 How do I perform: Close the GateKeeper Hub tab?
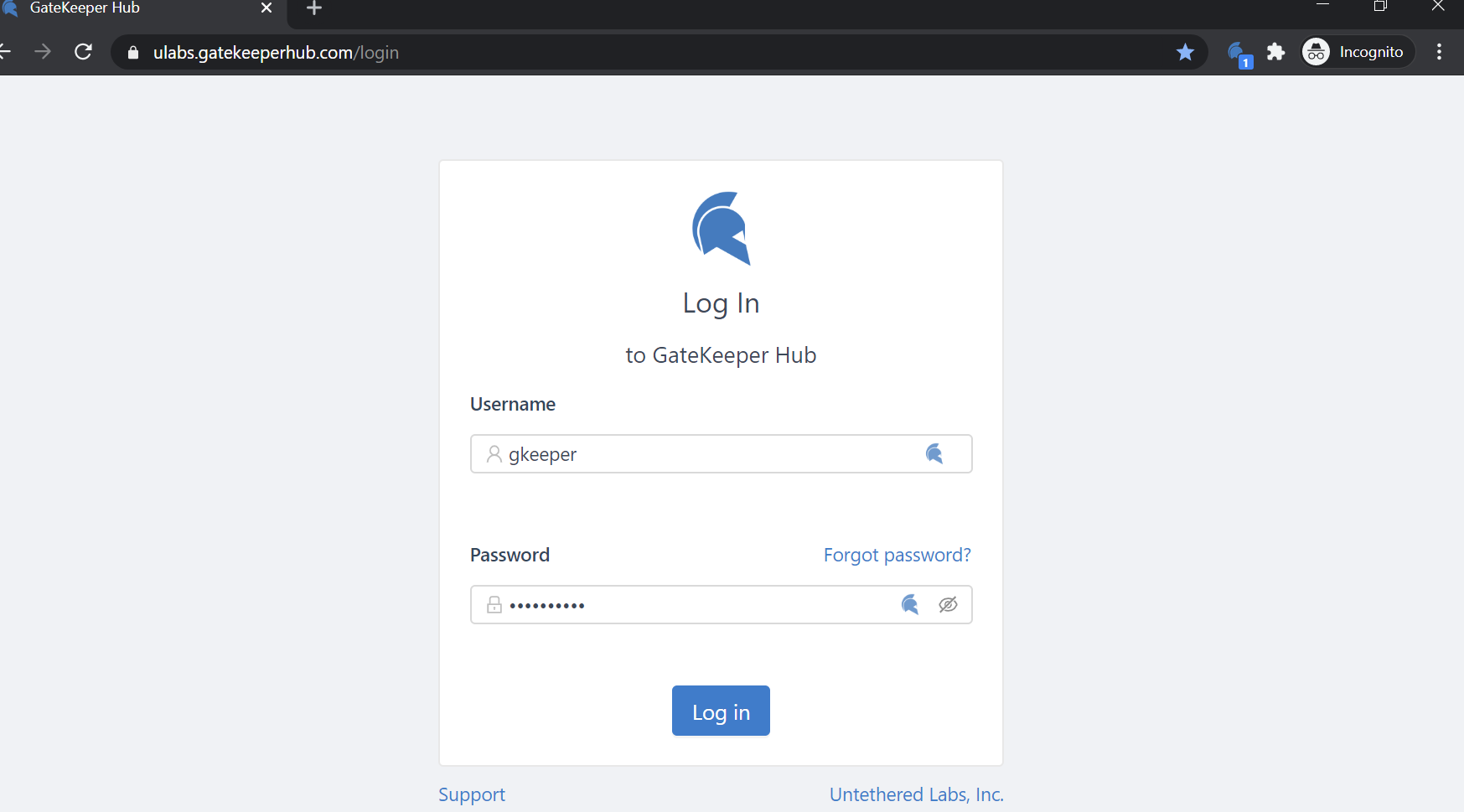pos(266,8)
